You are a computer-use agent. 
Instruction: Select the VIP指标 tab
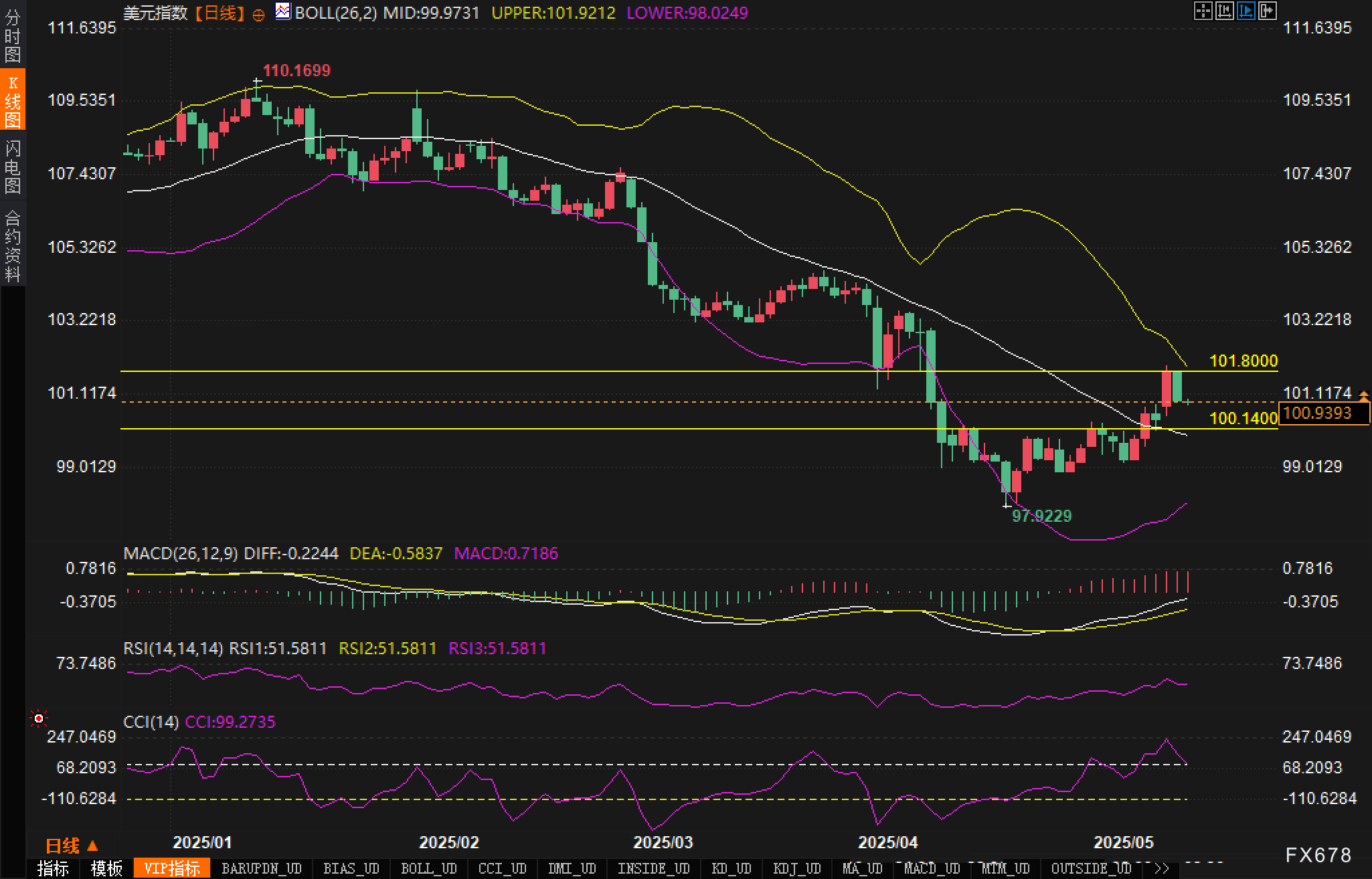tap(172, 868)
